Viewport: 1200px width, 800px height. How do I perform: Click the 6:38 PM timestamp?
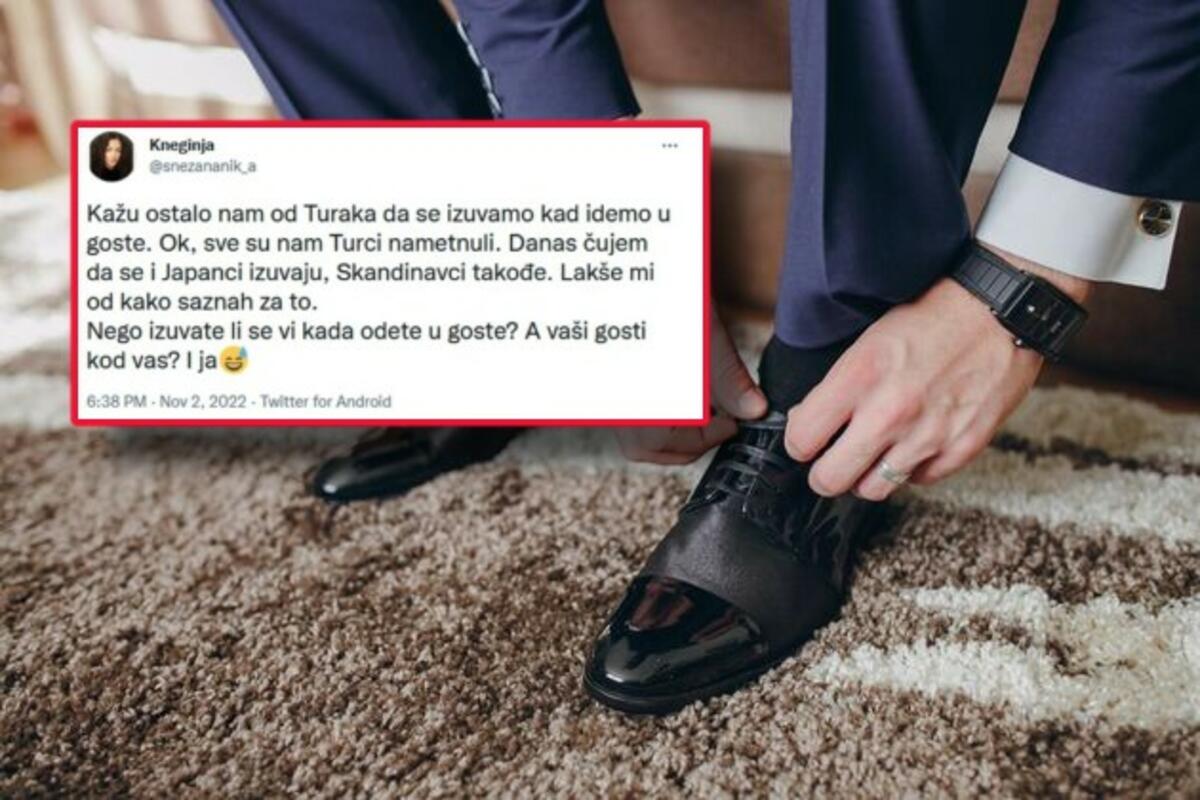(116, 402)
